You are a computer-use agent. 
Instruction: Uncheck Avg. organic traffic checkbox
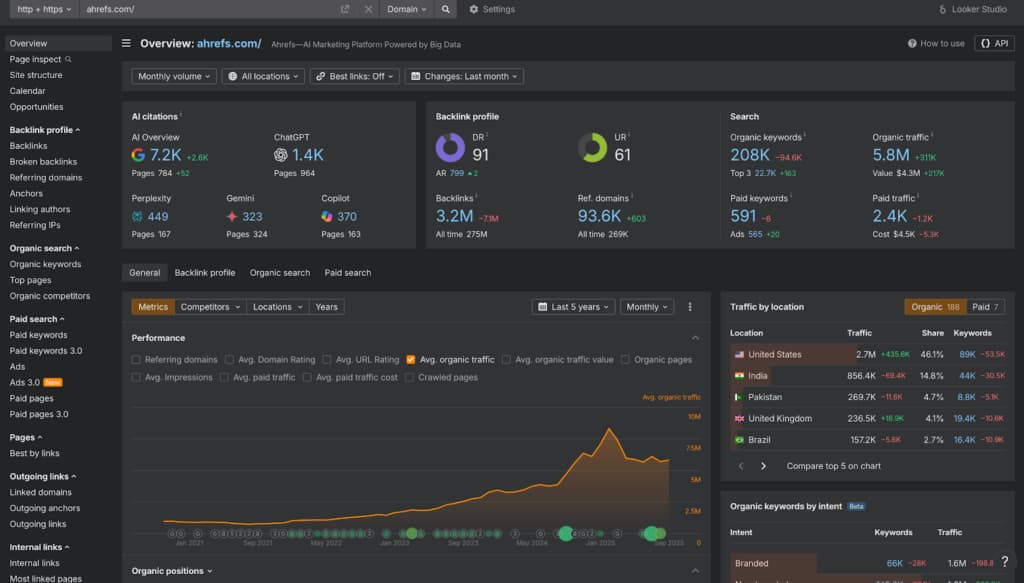pyautogui.click(x=411, y=360)
